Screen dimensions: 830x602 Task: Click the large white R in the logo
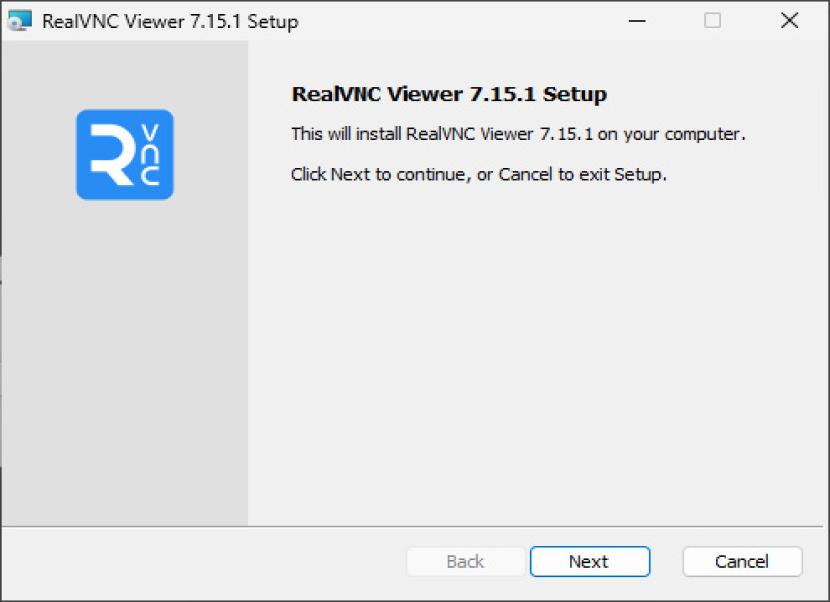pyautogui.click(x=107, y=155)
